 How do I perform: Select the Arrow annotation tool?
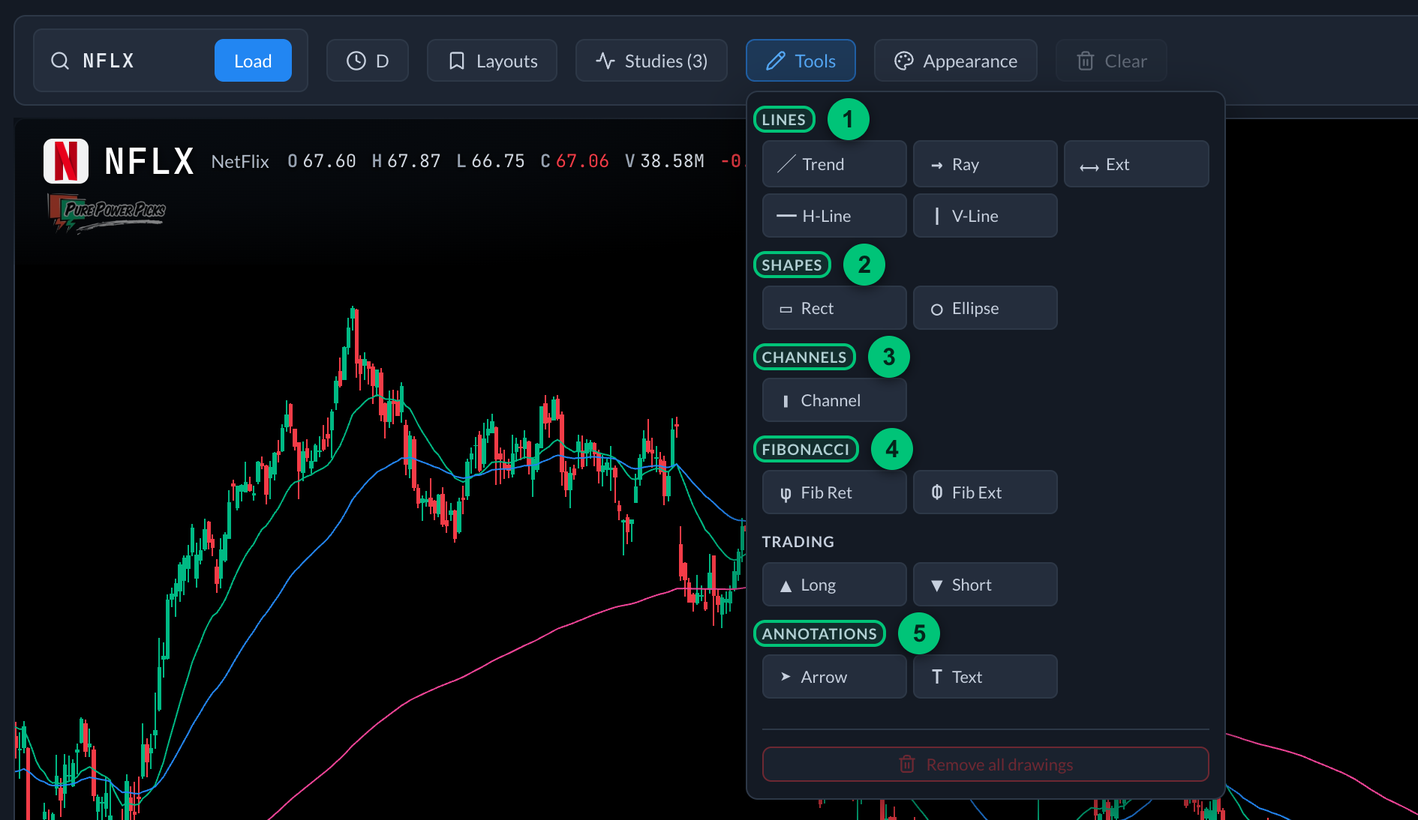834,677
